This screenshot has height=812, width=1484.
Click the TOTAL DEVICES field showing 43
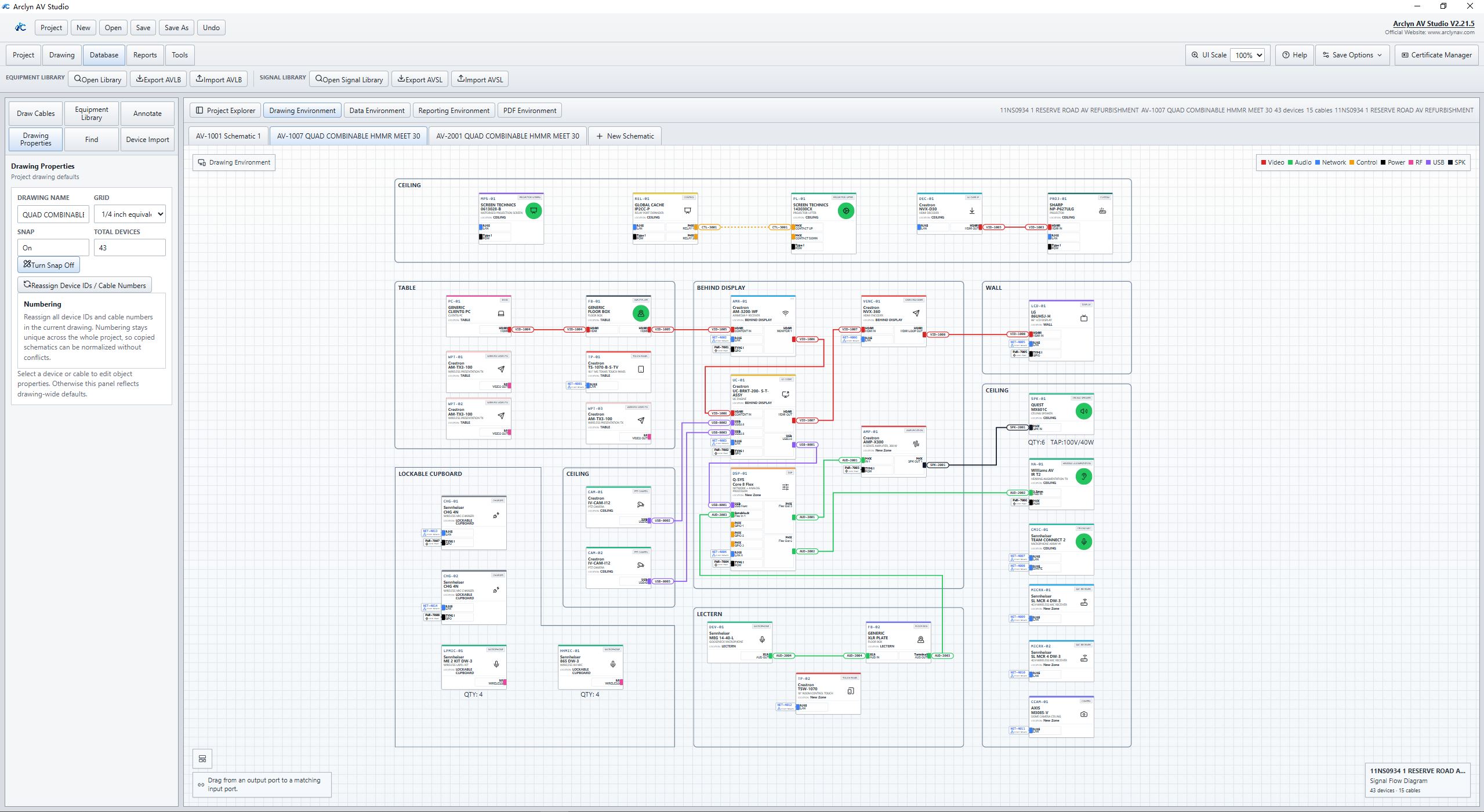pos(130,247)
